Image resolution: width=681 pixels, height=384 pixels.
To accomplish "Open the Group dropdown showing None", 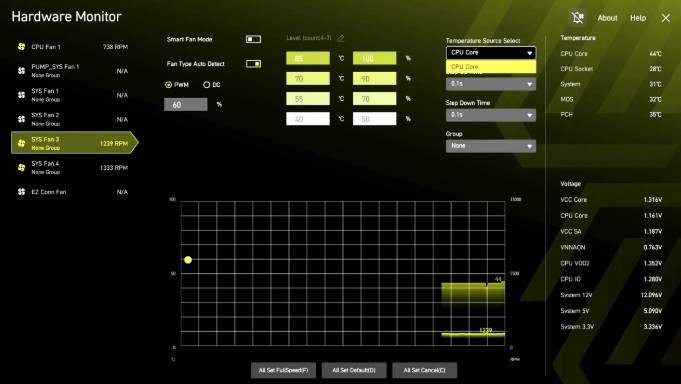I will tap(491, 146).
